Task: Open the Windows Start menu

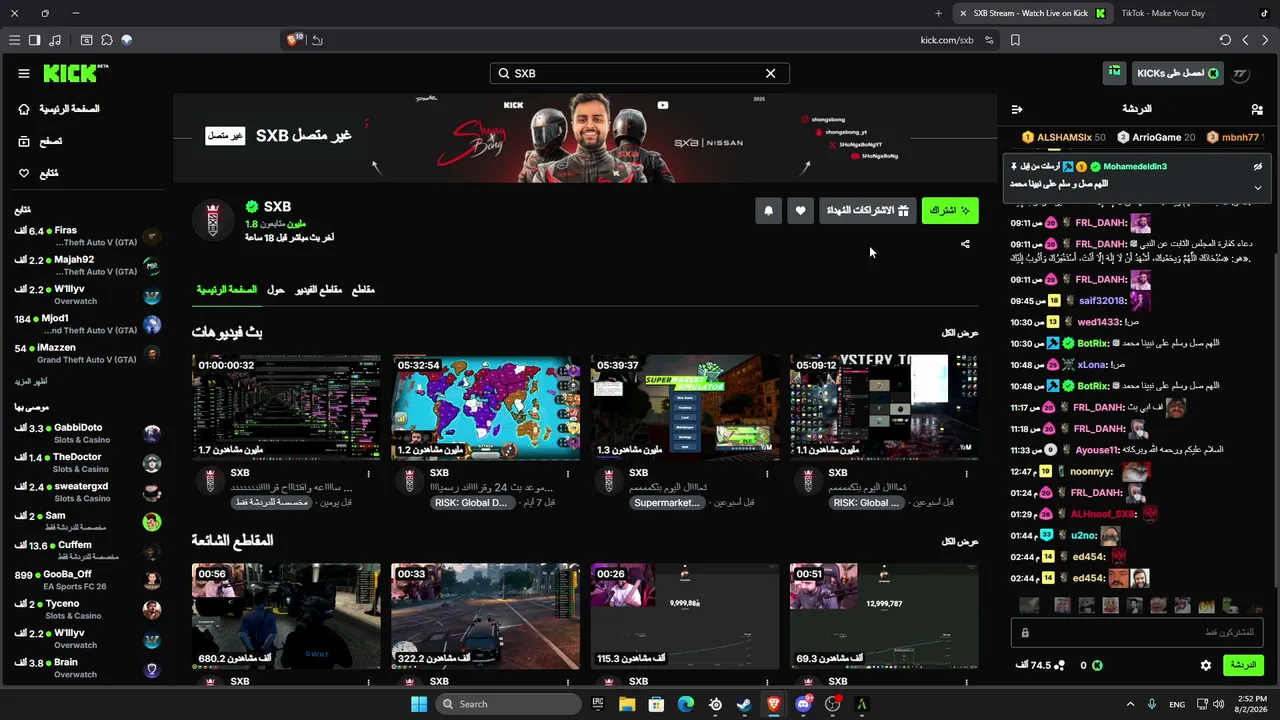Action: tap(419, 704)
